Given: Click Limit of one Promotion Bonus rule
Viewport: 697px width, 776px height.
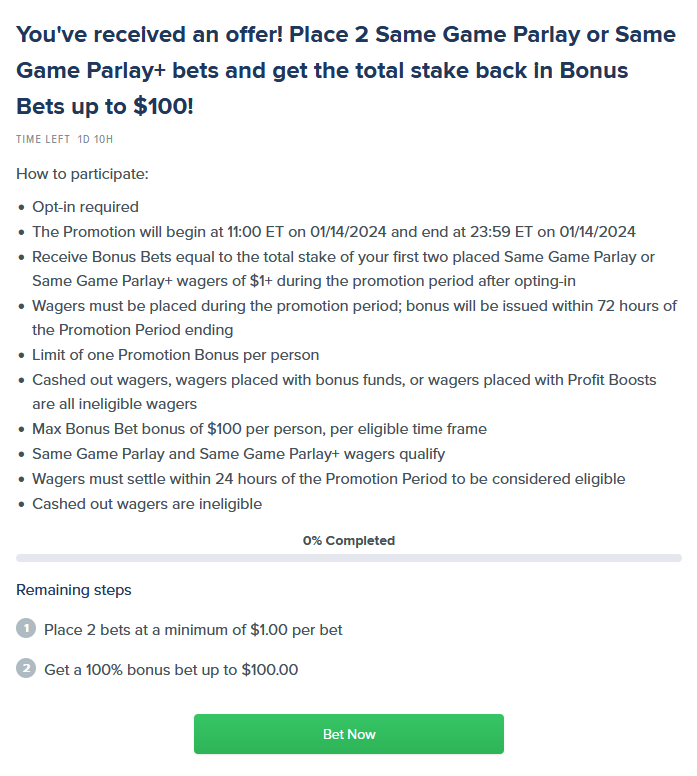Looking at the screenshot, I should [175, 355].
